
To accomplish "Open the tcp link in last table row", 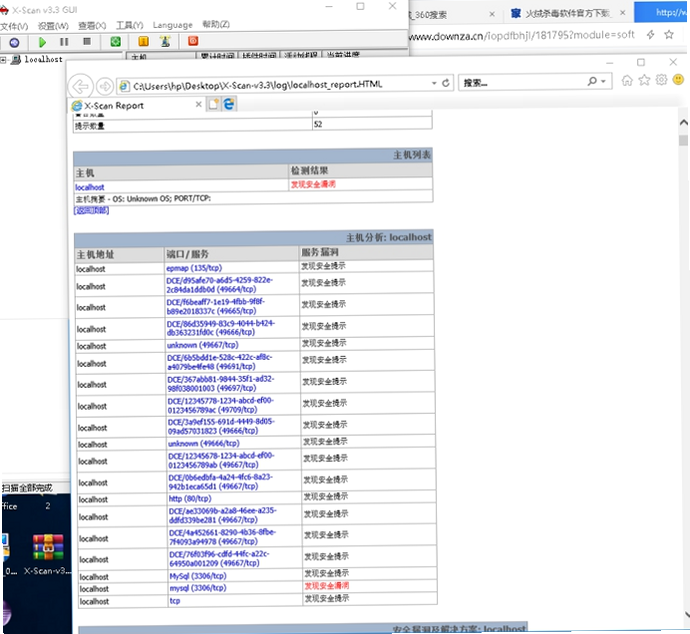I will [x=175, y=601].
